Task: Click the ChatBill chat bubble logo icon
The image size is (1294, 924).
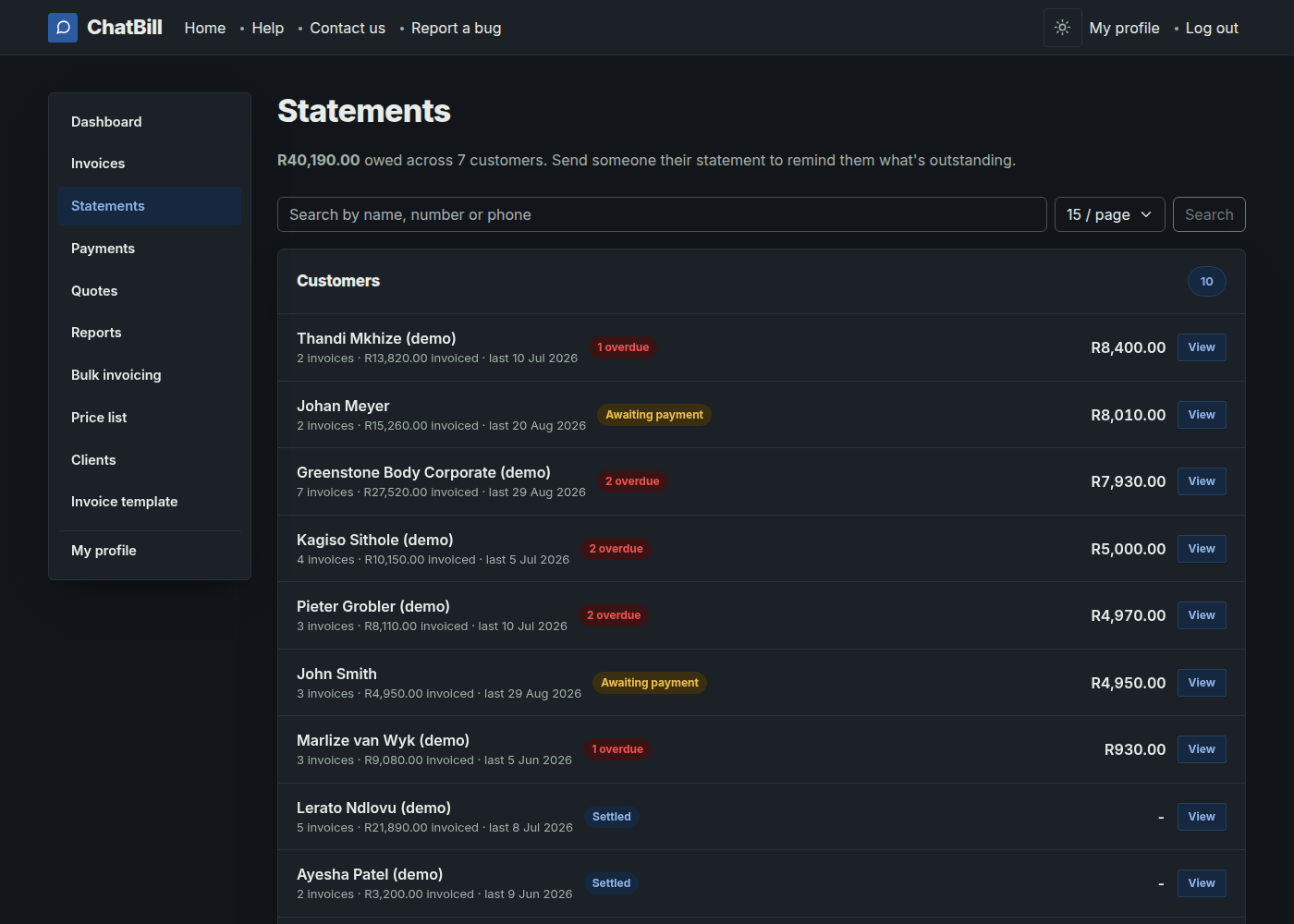Action: coord(63,28)
